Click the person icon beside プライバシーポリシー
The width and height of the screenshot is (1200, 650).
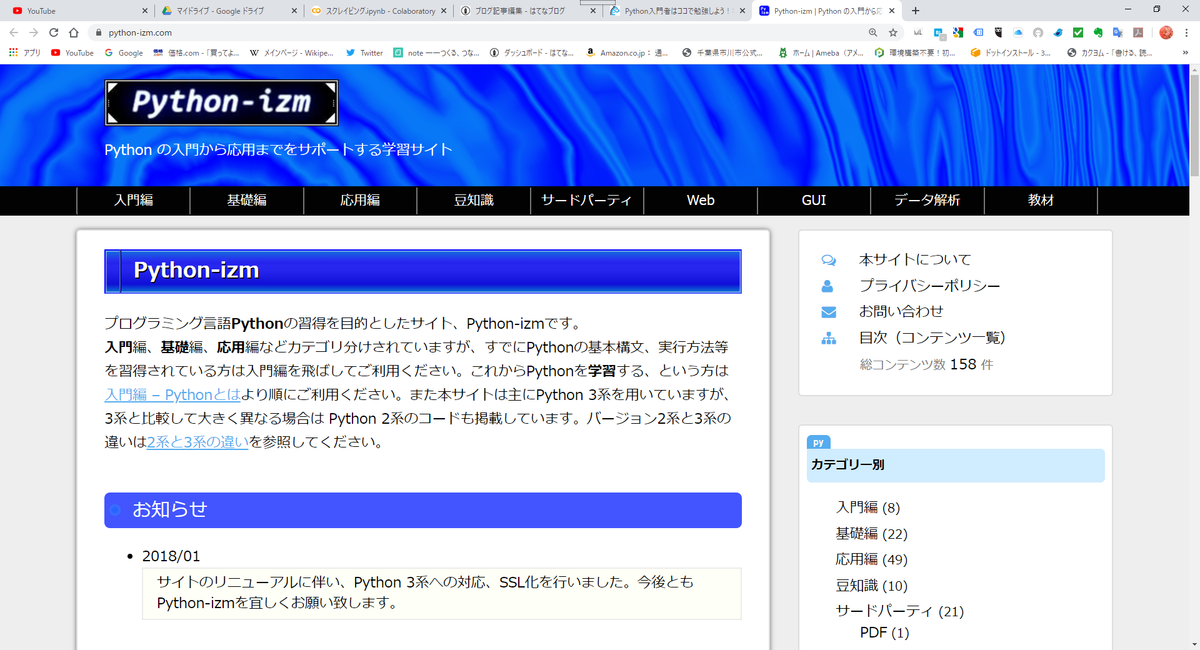coord(828,285)
